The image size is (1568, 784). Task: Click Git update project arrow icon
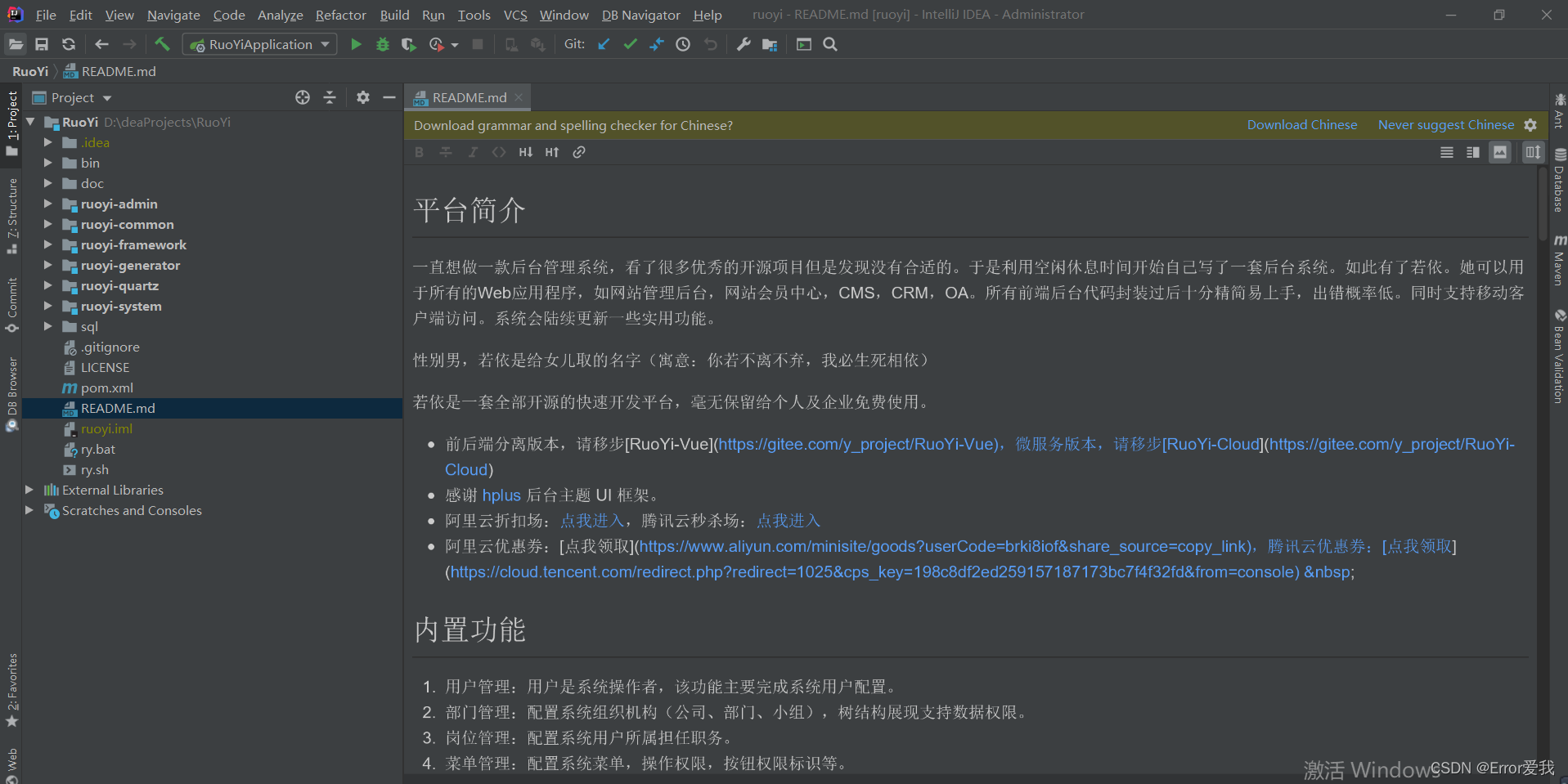604,45
